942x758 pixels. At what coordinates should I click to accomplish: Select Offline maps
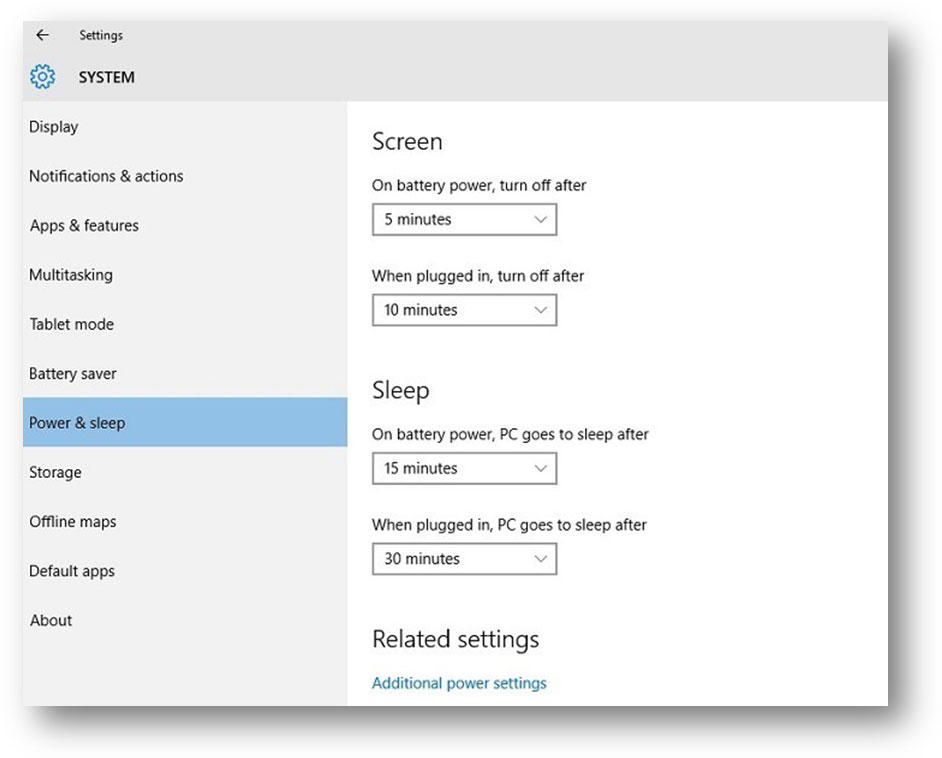pyautogui.click(x=70, y=521)
